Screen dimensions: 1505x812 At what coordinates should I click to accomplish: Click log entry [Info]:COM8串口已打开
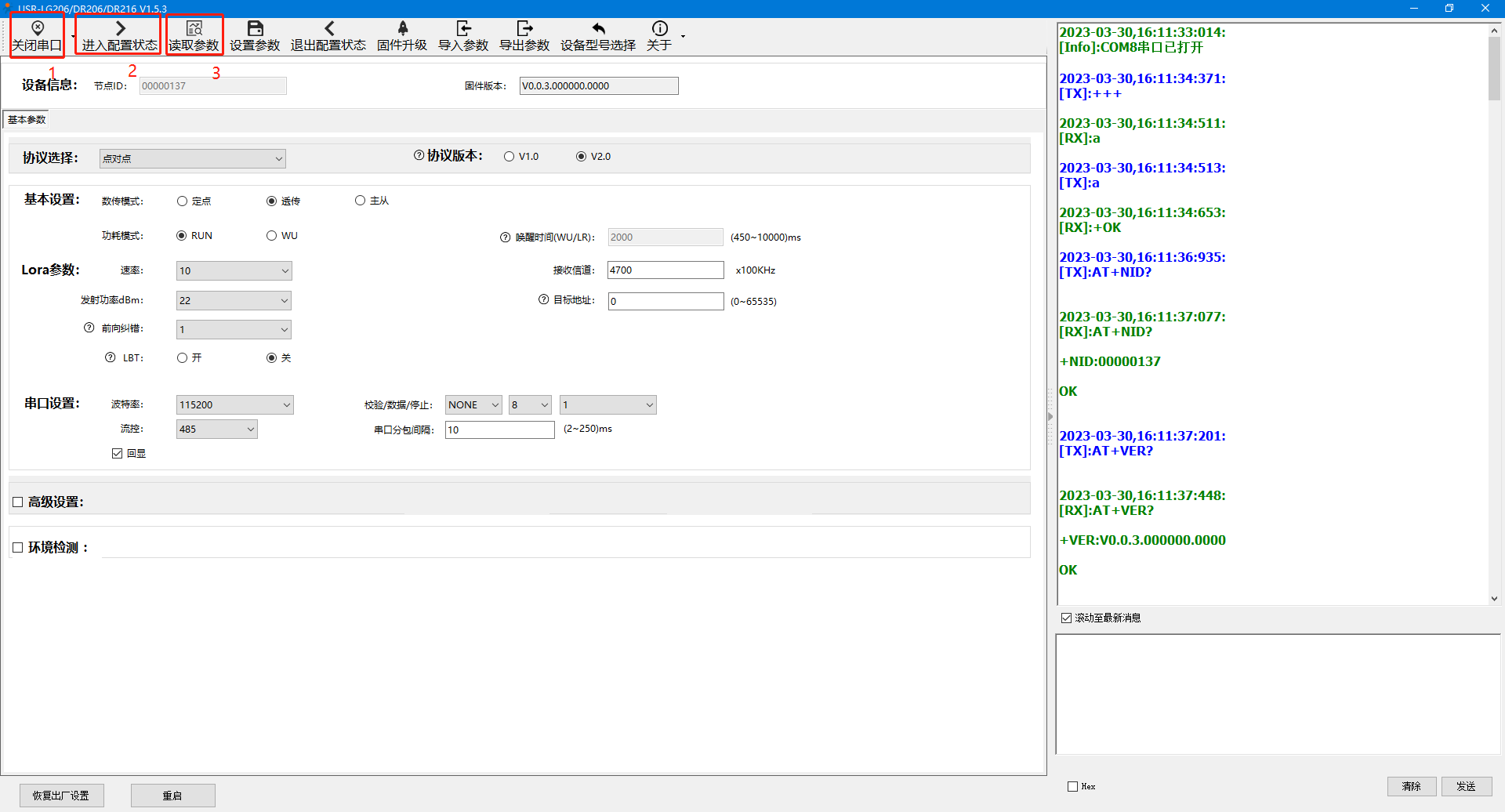tap(1131, 47)
